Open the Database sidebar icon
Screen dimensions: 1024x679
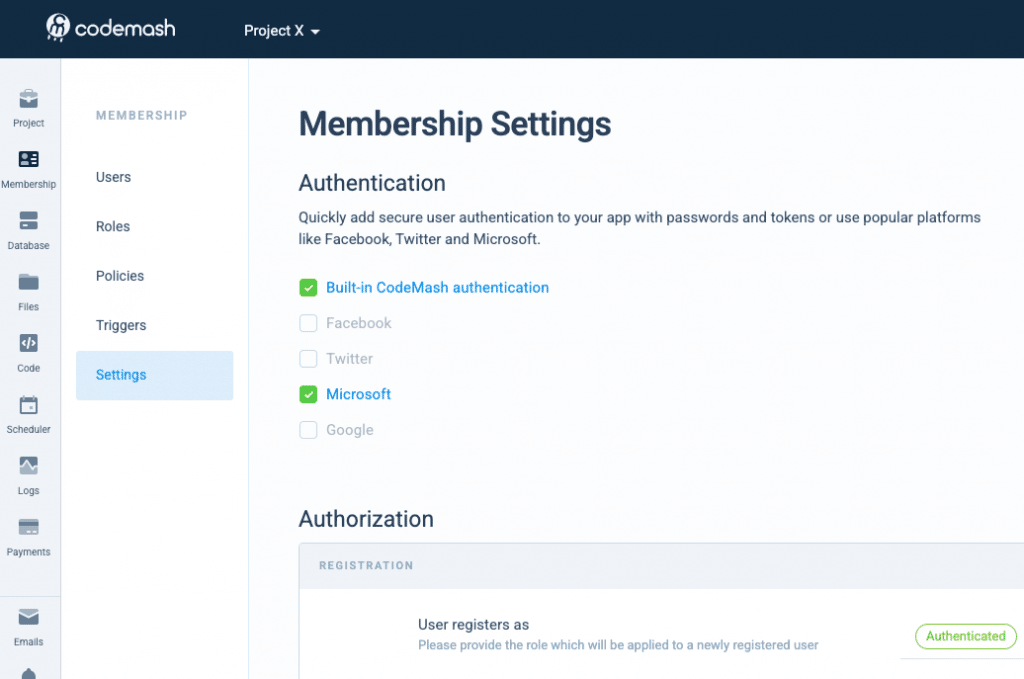(x=29, y=221)
